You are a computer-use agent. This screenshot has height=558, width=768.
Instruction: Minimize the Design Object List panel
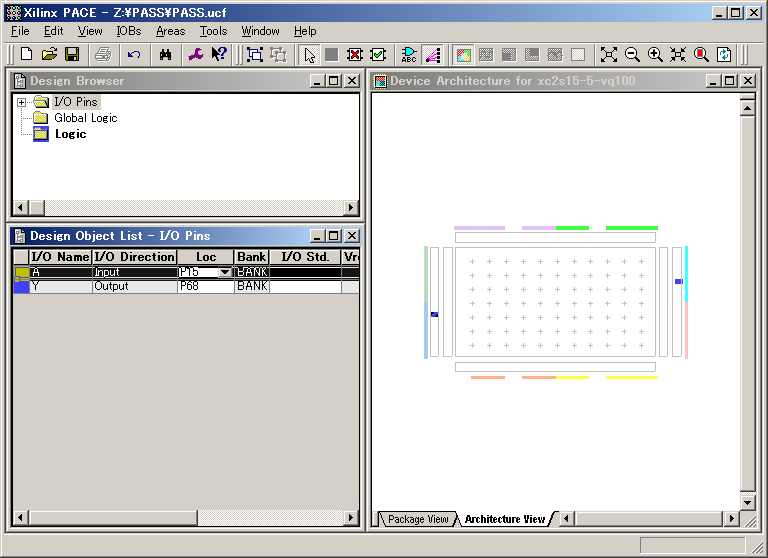pyautogui.click(x=317, y=236)
